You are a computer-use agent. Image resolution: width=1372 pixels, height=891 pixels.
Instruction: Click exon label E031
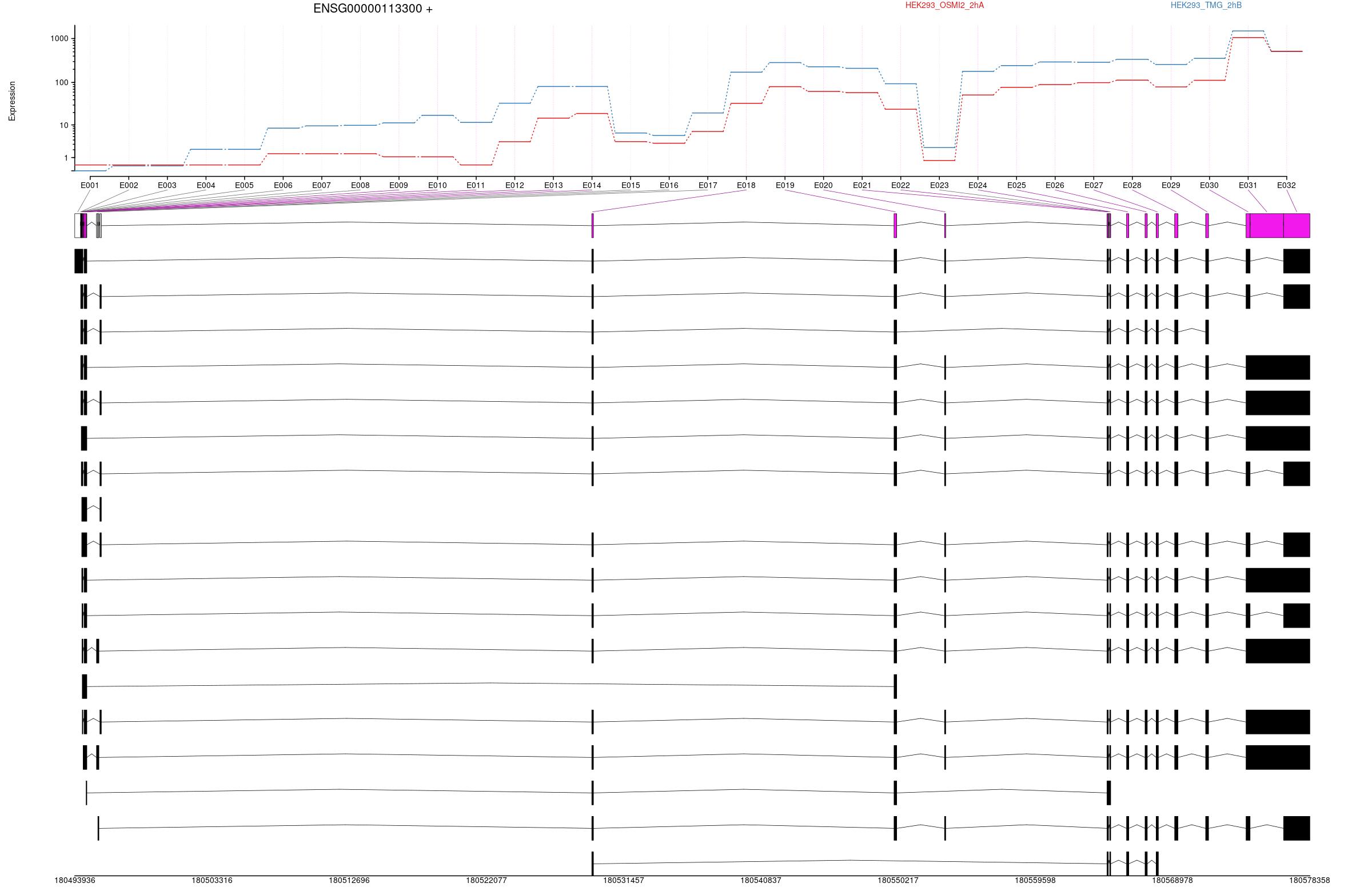(1248, 185)
